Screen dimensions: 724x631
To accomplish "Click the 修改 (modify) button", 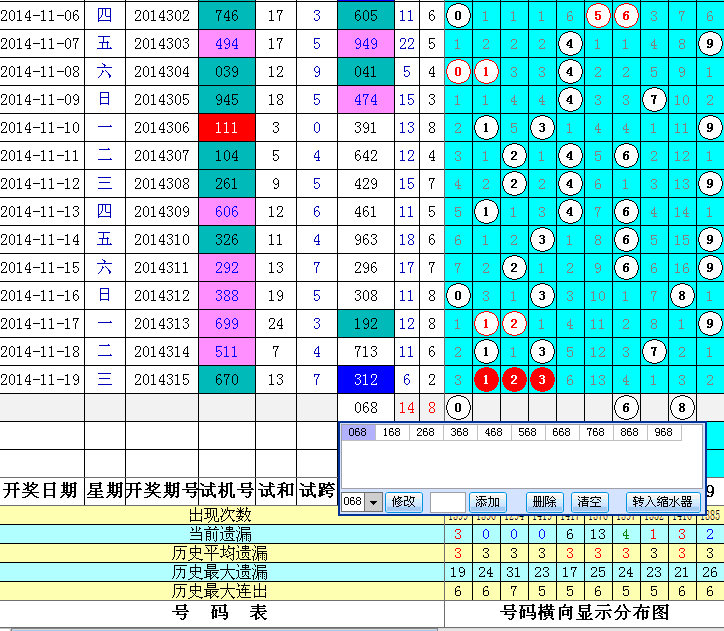I will click(x=402, y=502).
